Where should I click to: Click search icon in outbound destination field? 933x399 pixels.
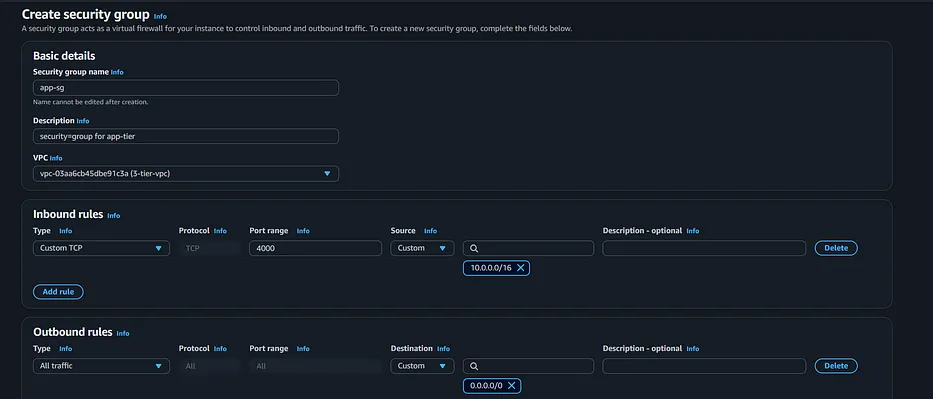click(474, 366)
